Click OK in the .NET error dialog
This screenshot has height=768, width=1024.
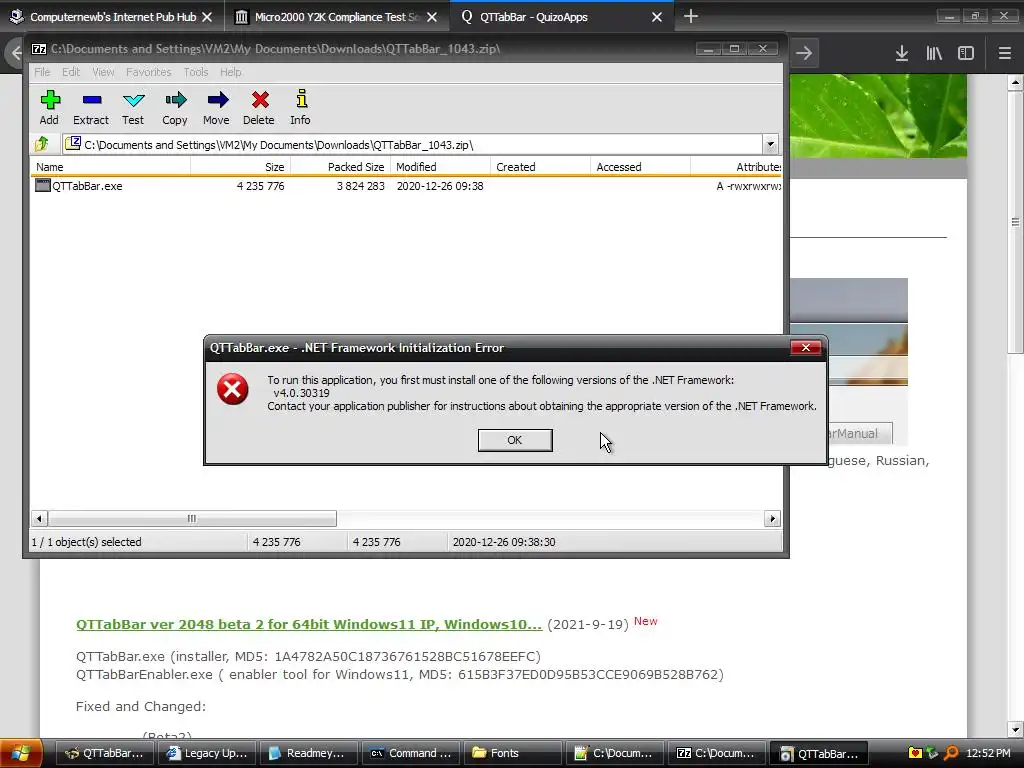click(515, 440)
